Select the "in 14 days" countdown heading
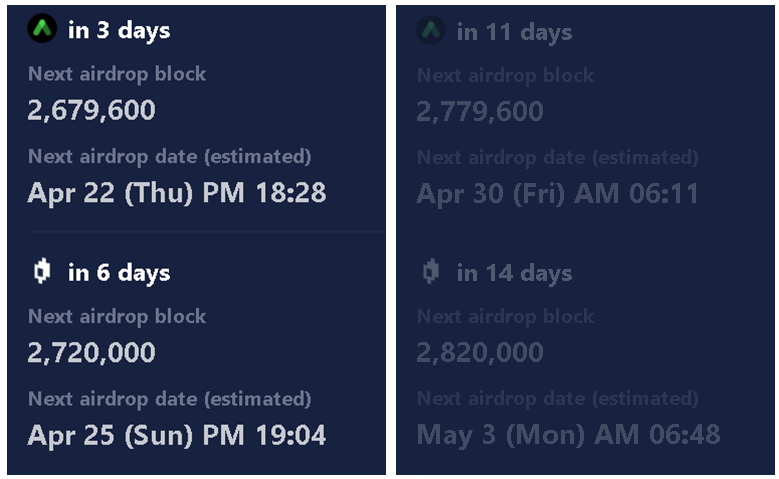The height and width of the screenshot is (479, 779). tap(514, 273)
